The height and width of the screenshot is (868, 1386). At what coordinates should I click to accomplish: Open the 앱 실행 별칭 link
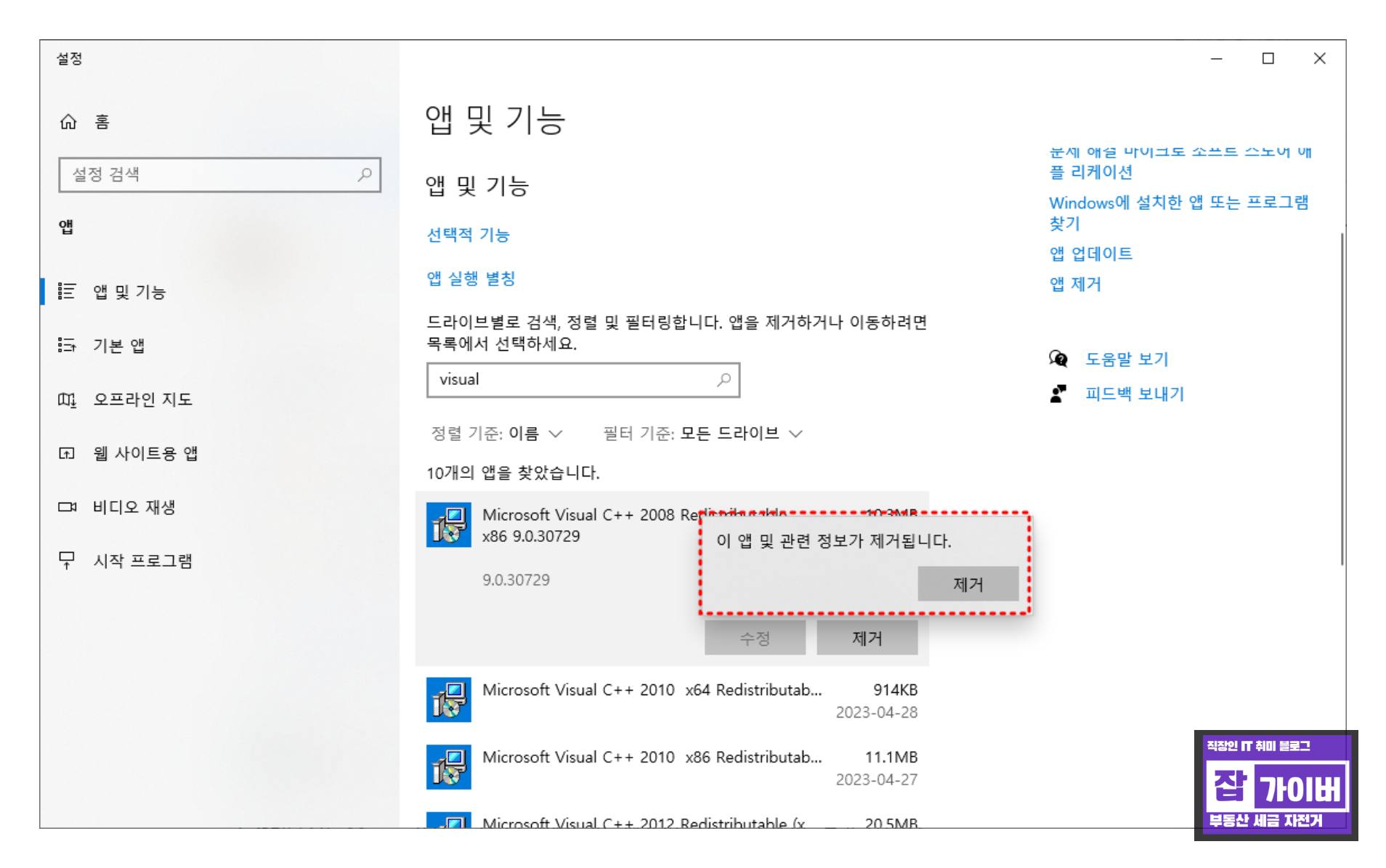pyautogui.click(x=471, y=278)
